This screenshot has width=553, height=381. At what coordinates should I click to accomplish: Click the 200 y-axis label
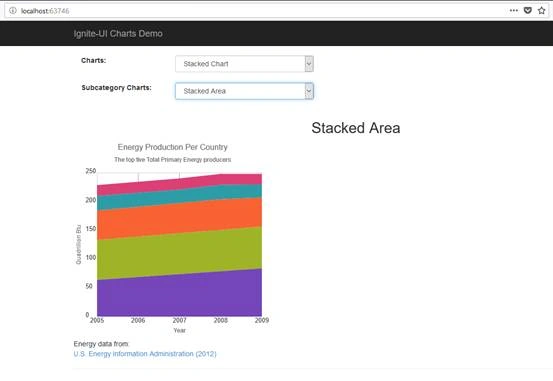(x=91, y=200)
